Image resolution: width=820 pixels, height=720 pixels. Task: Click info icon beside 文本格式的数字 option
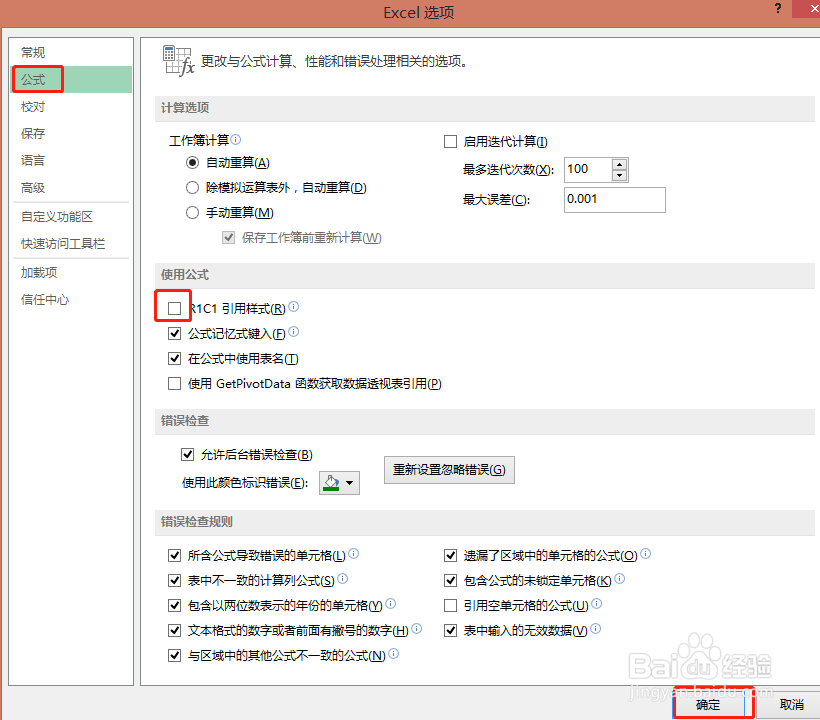tap(417, 628)
